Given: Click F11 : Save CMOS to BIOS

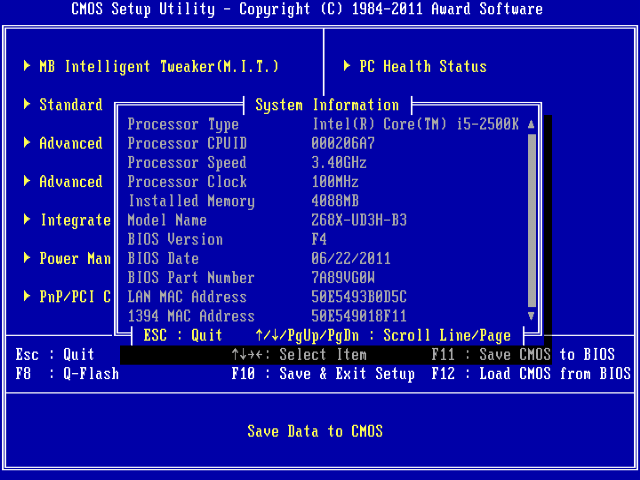Looking at the screenshot, I should 523,354.
